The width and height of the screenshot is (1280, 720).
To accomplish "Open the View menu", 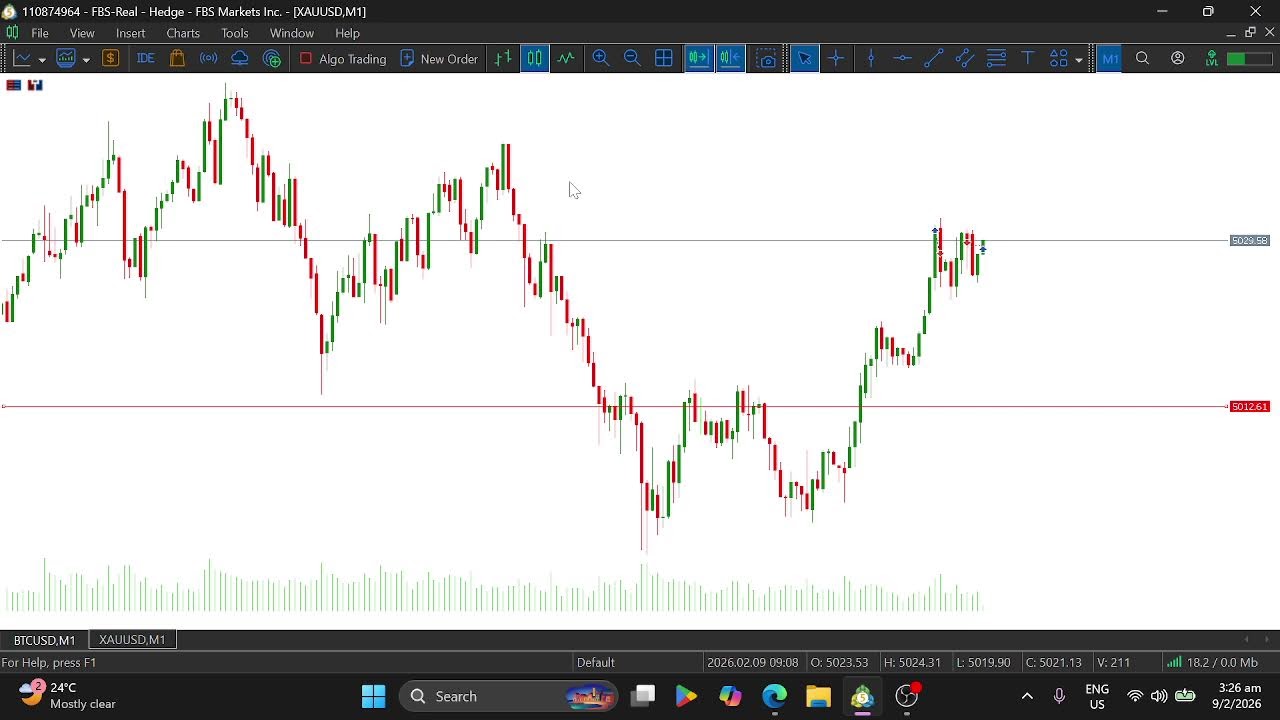I will tap(82, 33).
